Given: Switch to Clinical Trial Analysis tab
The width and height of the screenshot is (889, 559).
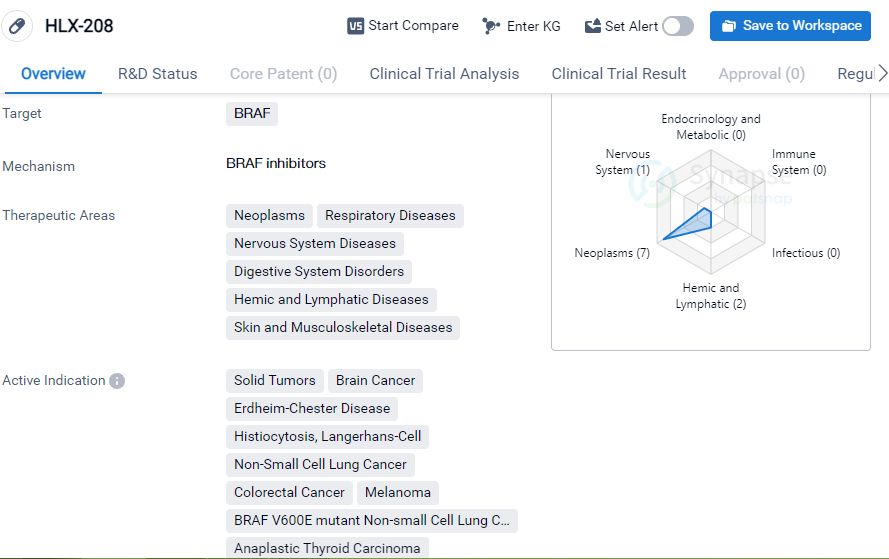Looking at the screenshot, I should [444, 74].
